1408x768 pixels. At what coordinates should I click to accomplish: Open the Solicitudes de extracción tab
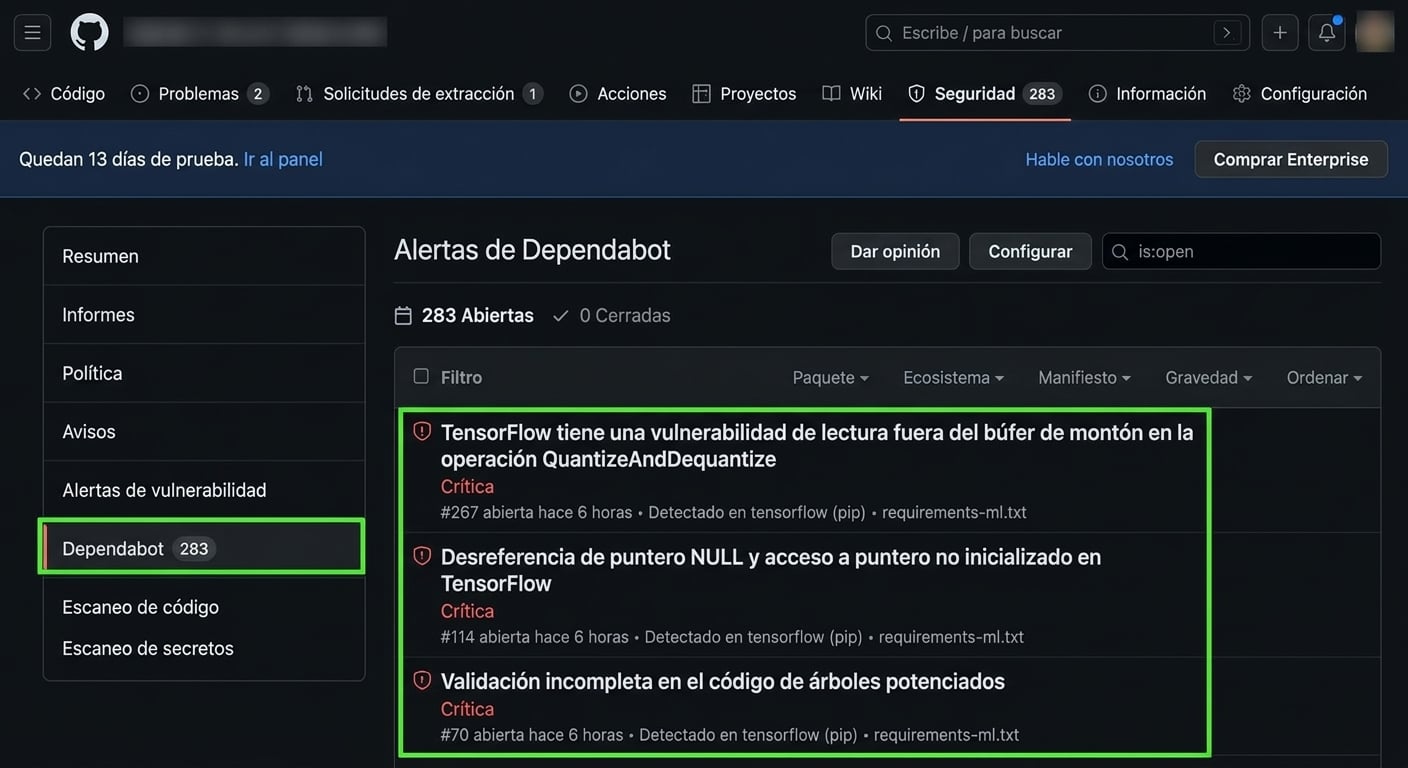click(419, 93)
